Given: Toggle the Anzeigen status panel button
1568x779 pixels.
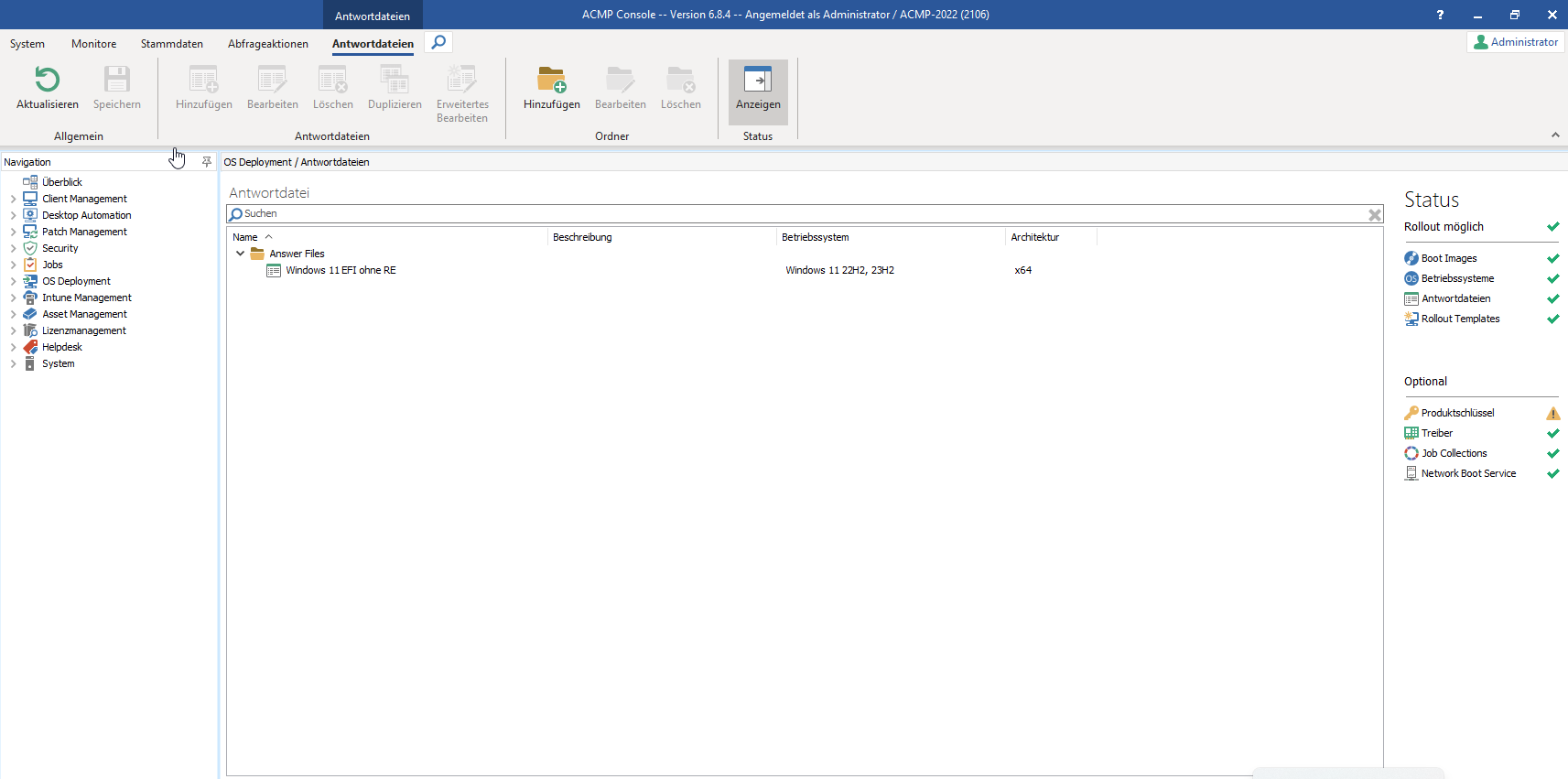Looking at the screenshot, I should 758,90.
